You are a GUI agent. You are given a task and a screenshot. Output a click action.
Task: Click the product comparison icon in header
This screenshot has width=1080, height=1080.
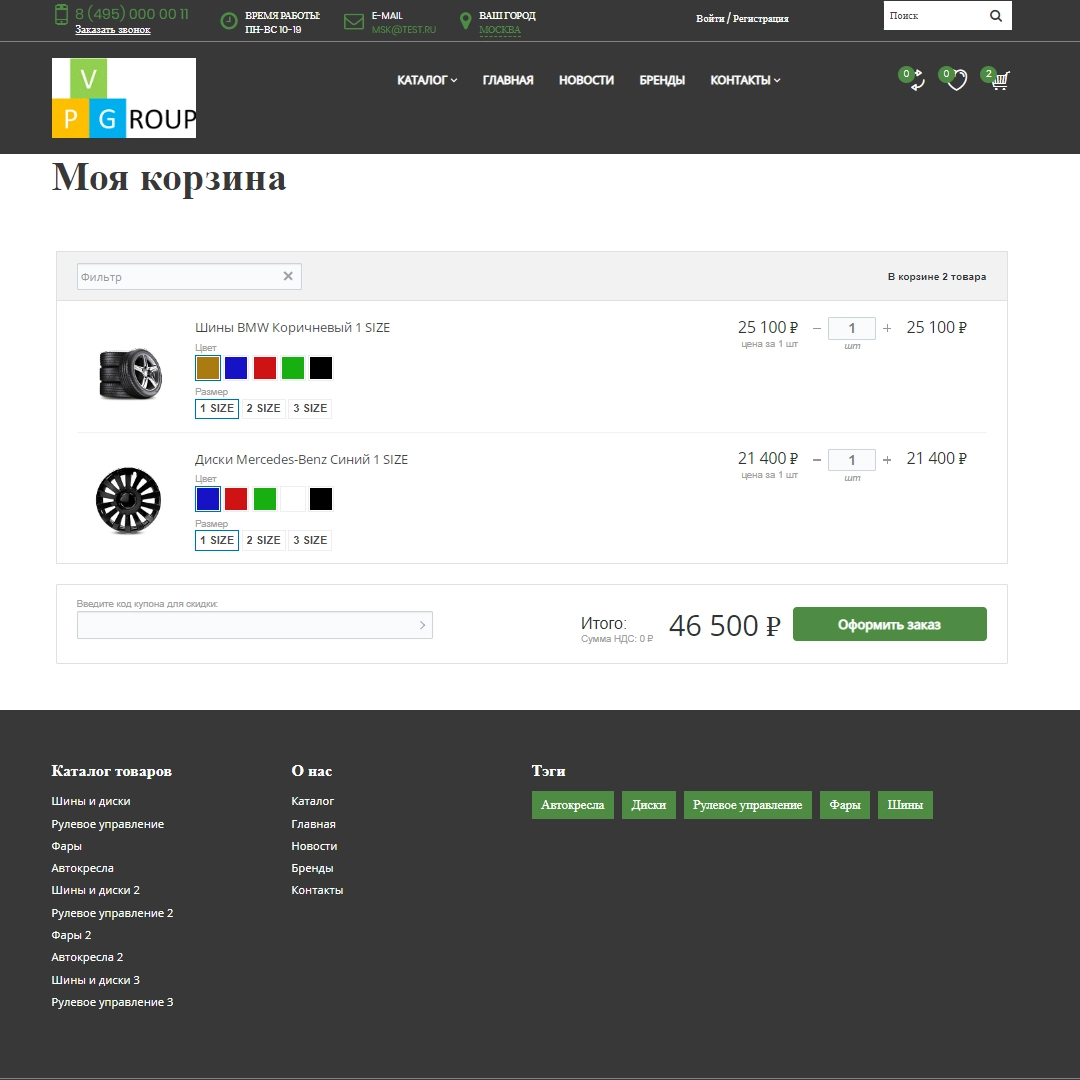[911, 80]
